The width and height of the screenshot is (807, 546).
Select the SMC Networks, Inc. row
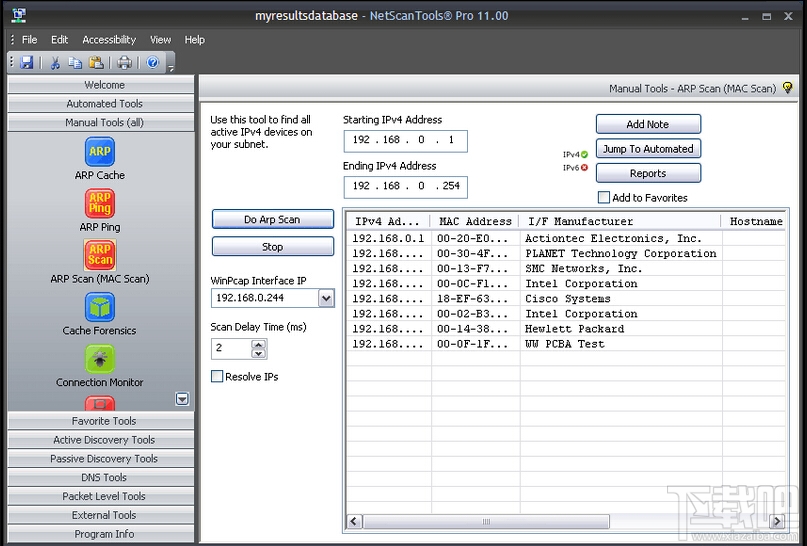pos(566,268)
